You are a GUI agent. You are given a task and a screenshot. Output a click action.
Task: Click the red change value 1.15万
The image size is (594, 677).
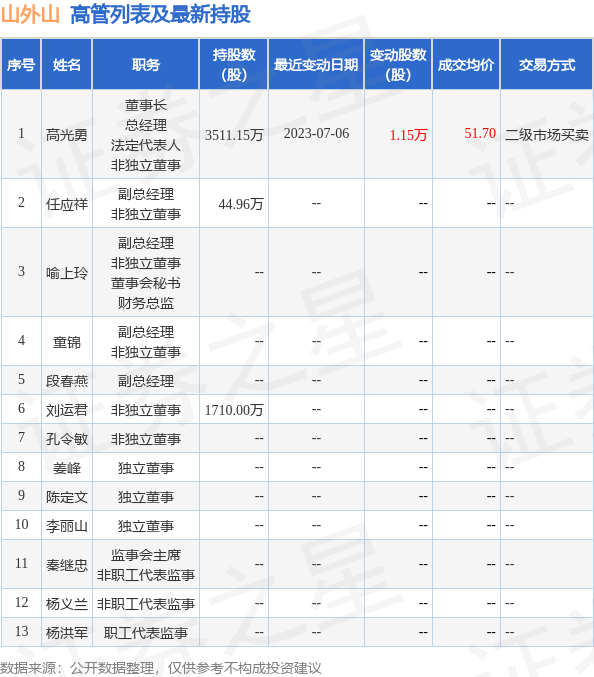click(x=408, y=135)
